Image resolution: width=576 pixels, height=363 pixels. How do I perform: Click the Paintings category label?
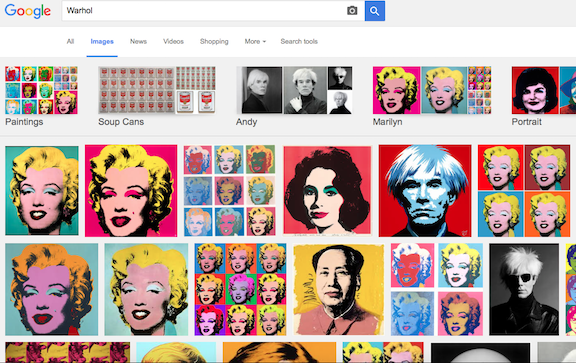tap(24, 122)
